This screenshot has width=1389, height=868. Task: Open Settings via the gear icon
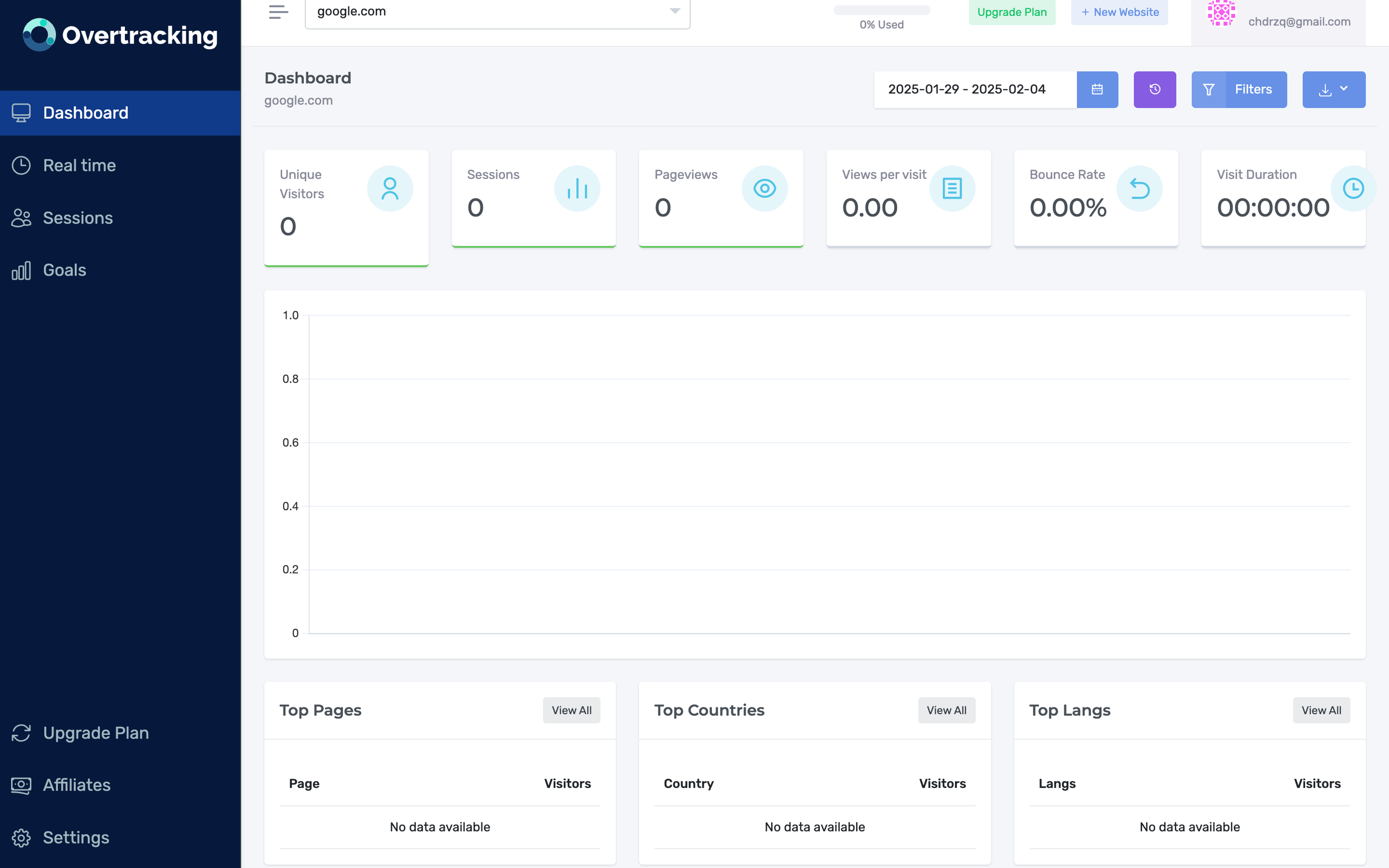(x=22, y=838)
